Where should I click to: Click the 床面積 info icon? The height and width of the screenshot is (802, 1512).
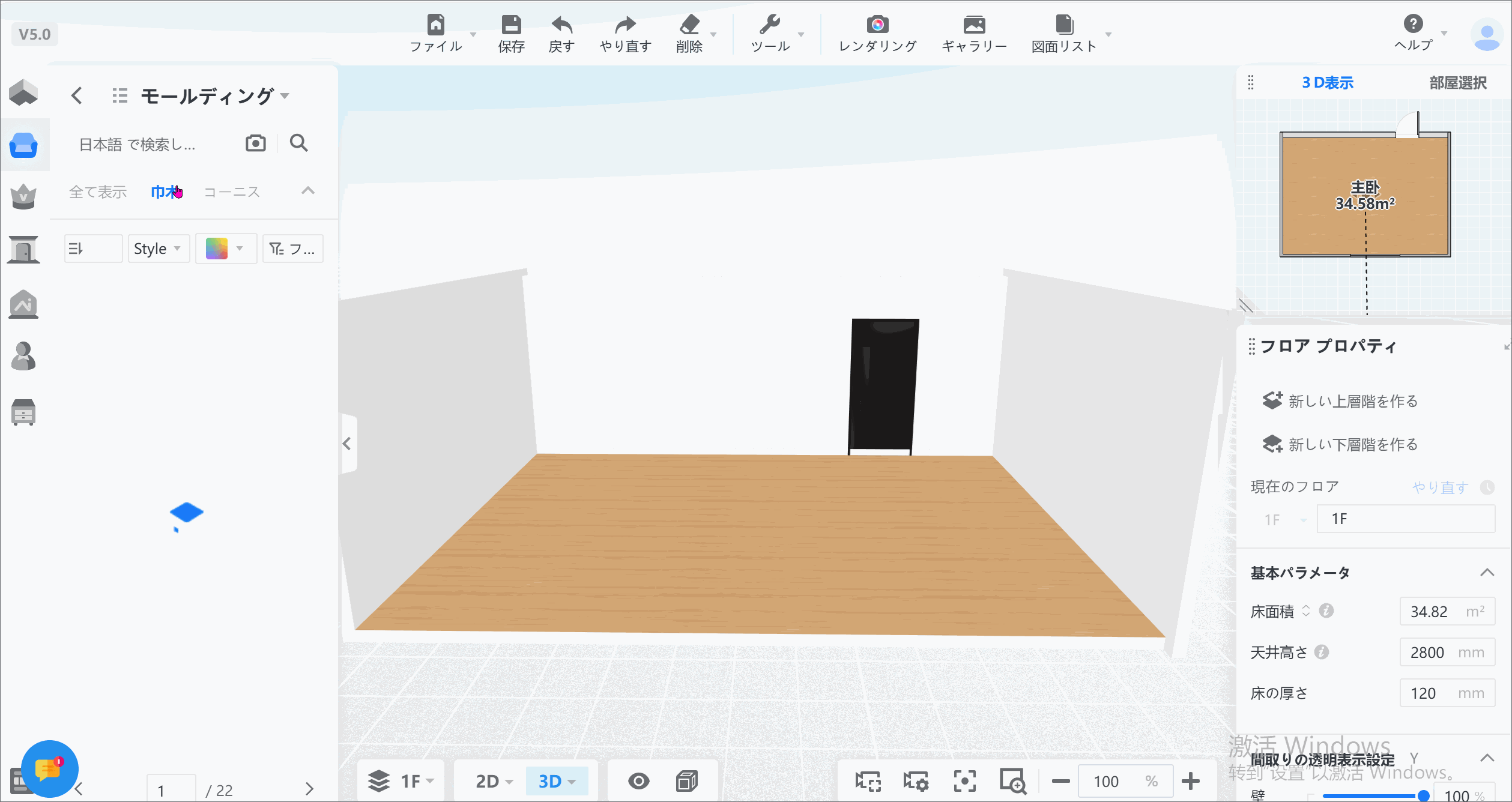click(1326, 611)
